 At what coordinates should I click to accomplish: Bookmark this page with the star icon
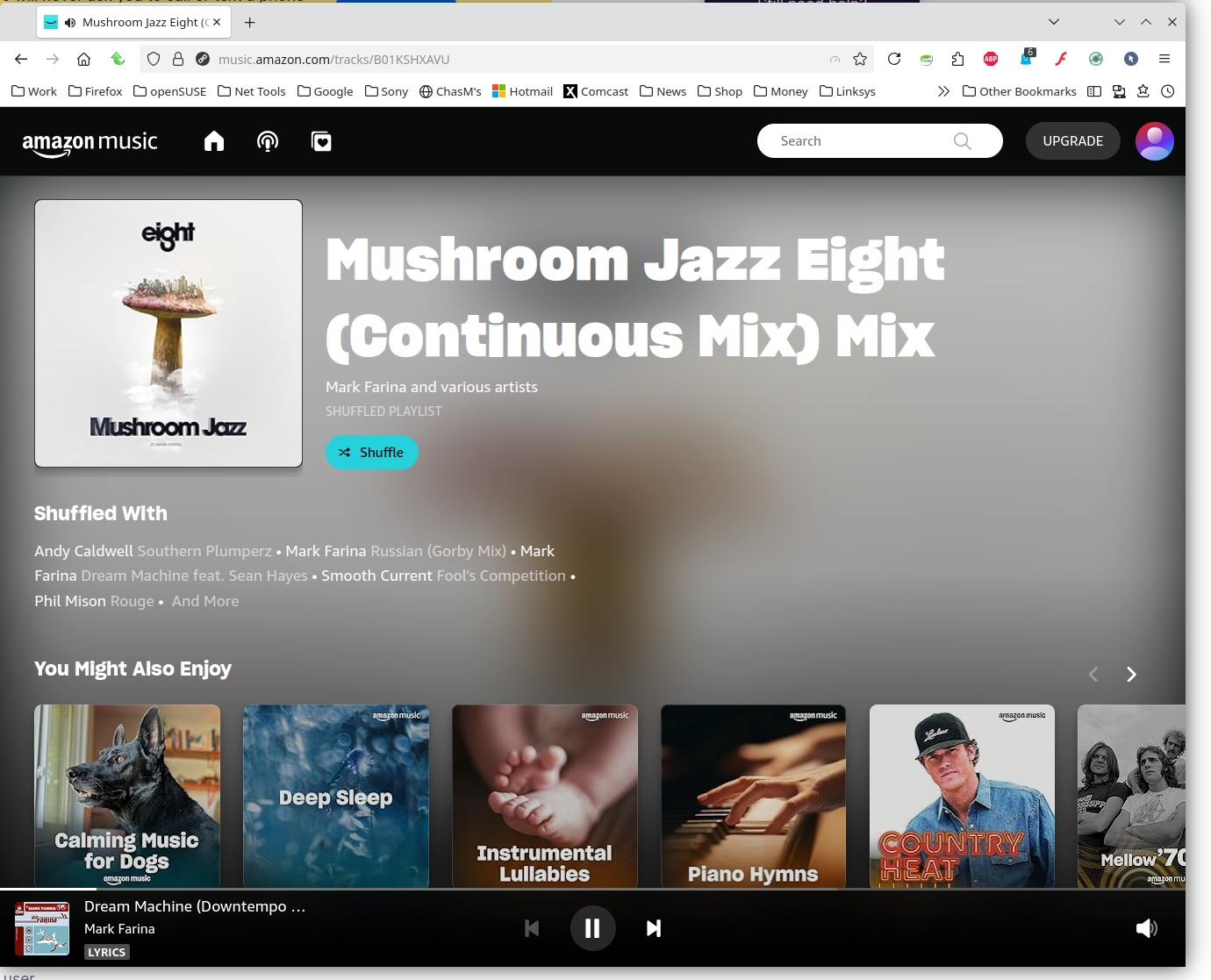coord(860,59)
